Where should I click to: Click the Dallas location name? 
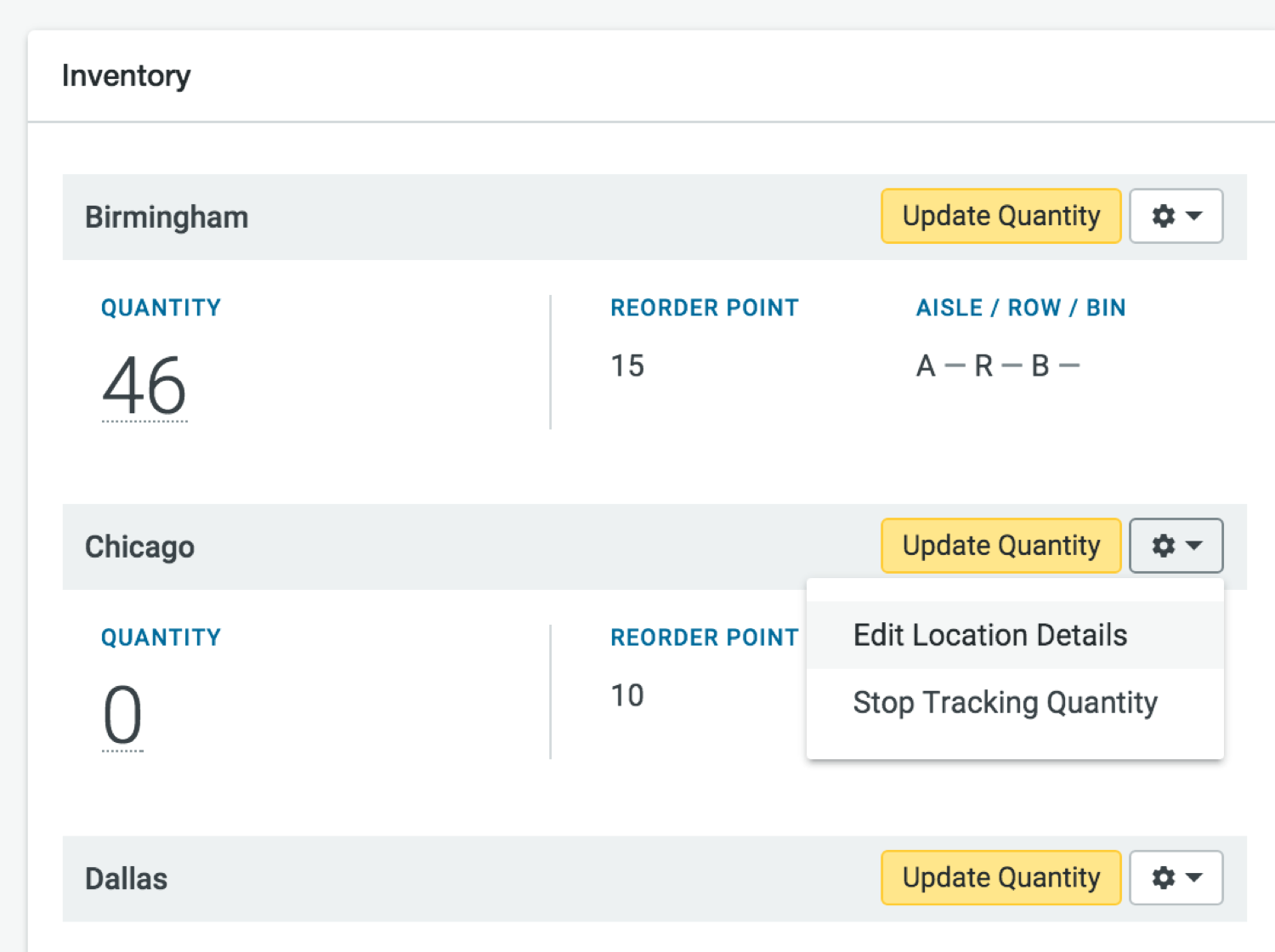coord(126,879)
